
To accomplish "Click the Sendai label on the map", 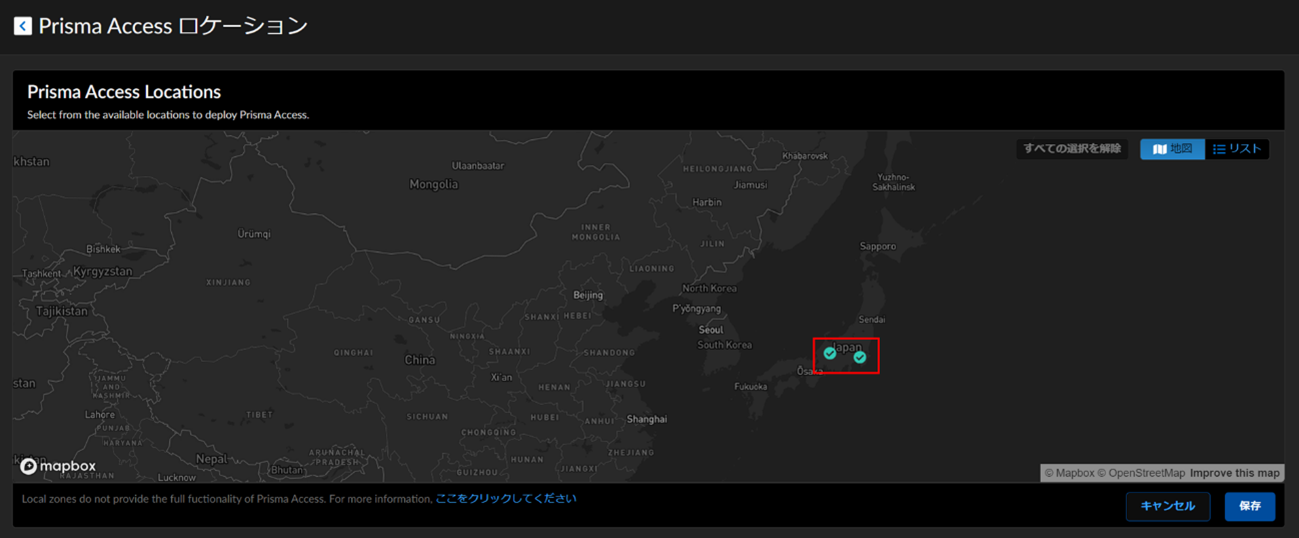I will (872, 320).
